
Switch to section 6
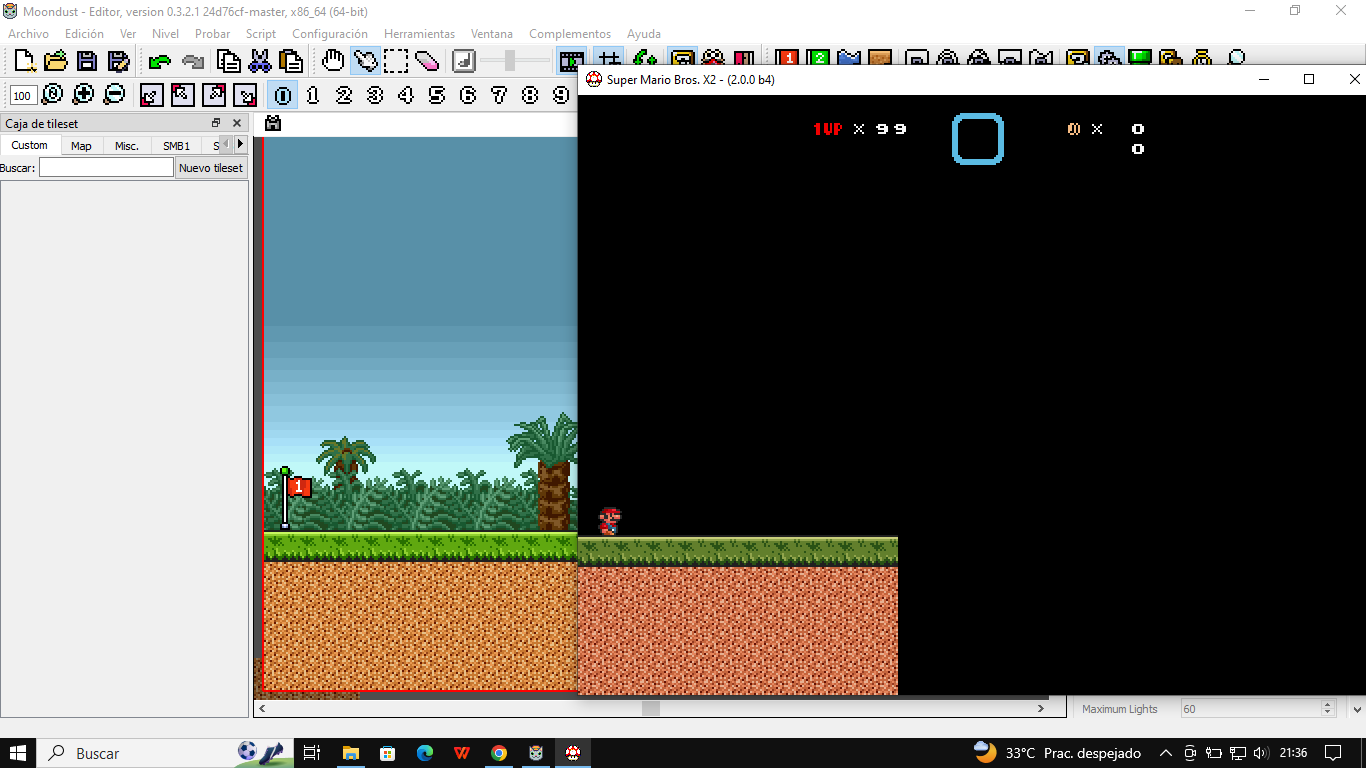(468, 95)
